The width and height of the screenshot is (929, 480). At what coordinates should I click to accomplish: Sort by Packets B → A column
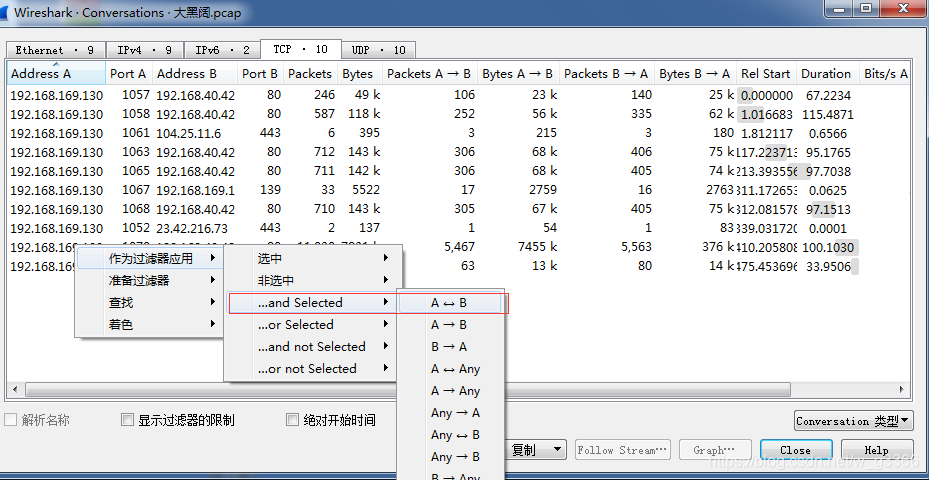tap(607, 73)
